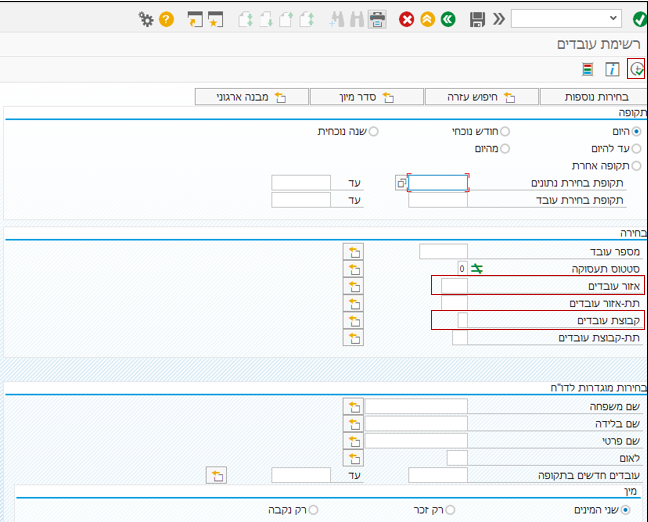Expand the double-chevron toolbar arrow
The height and width of the screenshot is (522, 648).
click(499, 19)
